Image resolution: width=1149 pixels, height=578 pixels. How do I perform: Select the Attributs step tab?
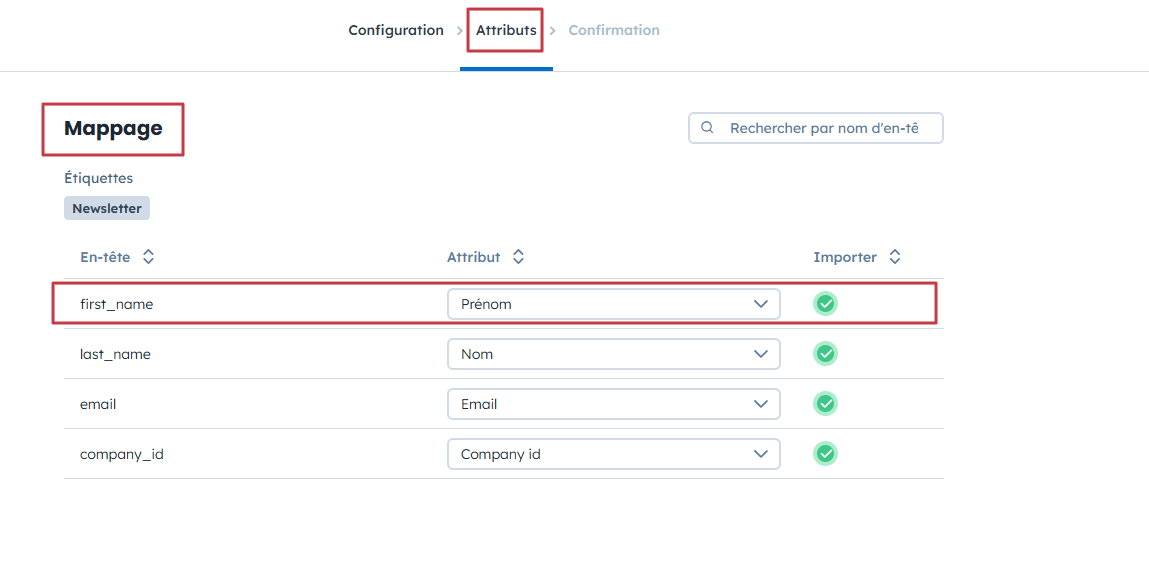[506, 30]
